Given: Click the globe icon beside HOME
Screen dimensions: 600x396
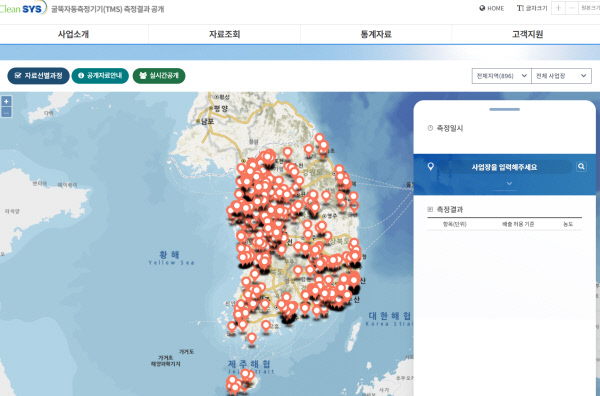Looking at the screenshot, I should (x=482, y=8).
